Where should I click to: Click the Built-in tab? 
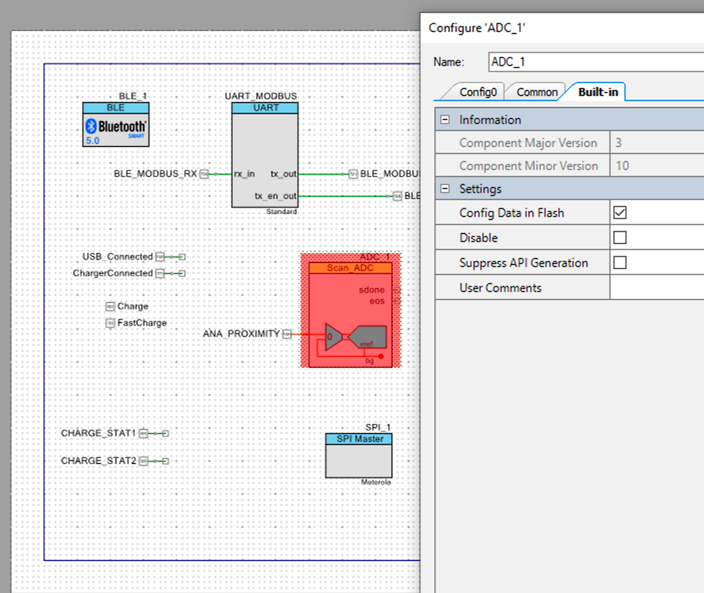click(598, 92)
